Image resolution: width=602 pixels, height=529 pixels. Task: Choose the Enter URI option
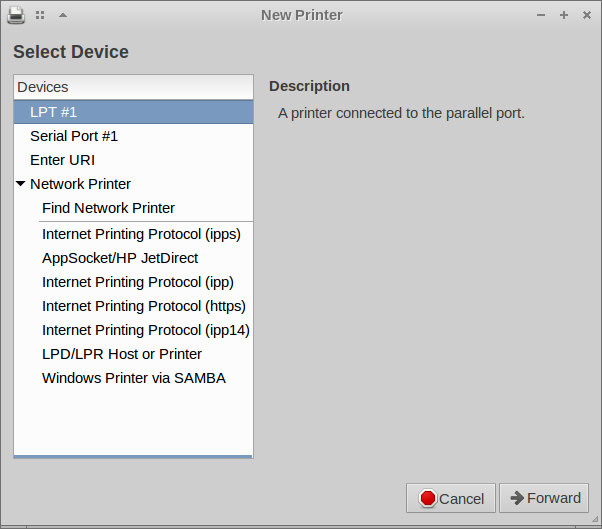tap(62, 160)
